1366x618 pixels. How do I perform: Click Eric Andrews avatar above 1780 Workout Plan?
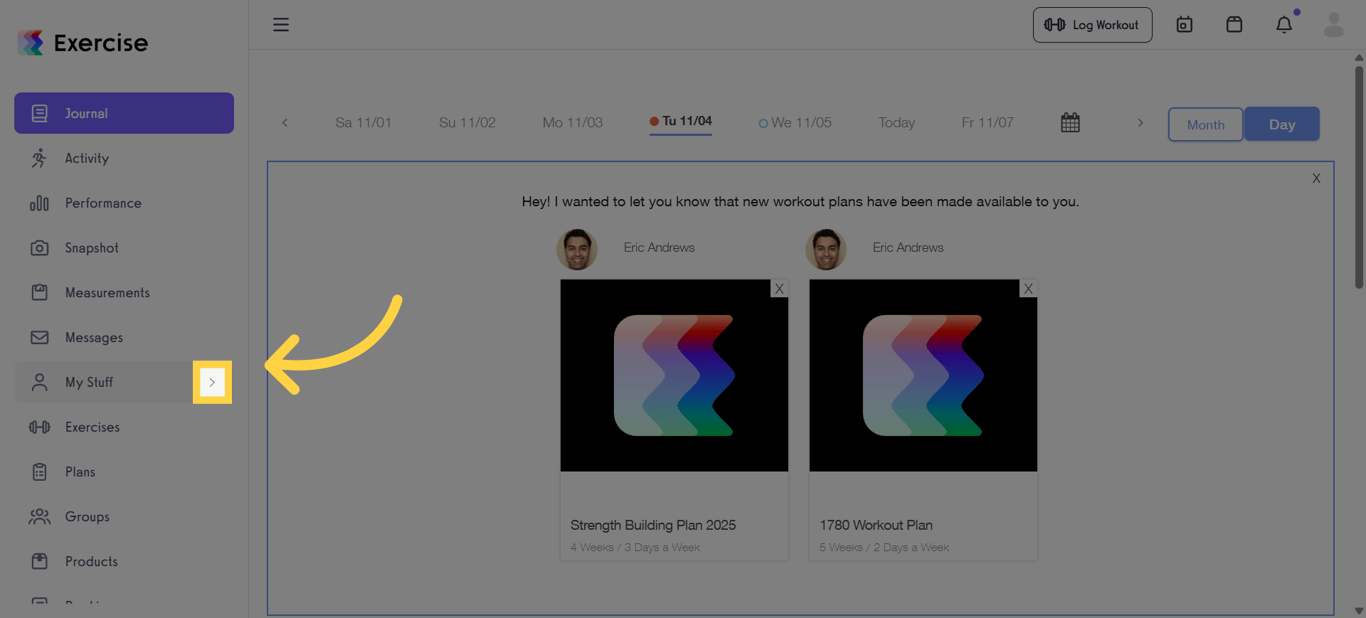[826, 249]
